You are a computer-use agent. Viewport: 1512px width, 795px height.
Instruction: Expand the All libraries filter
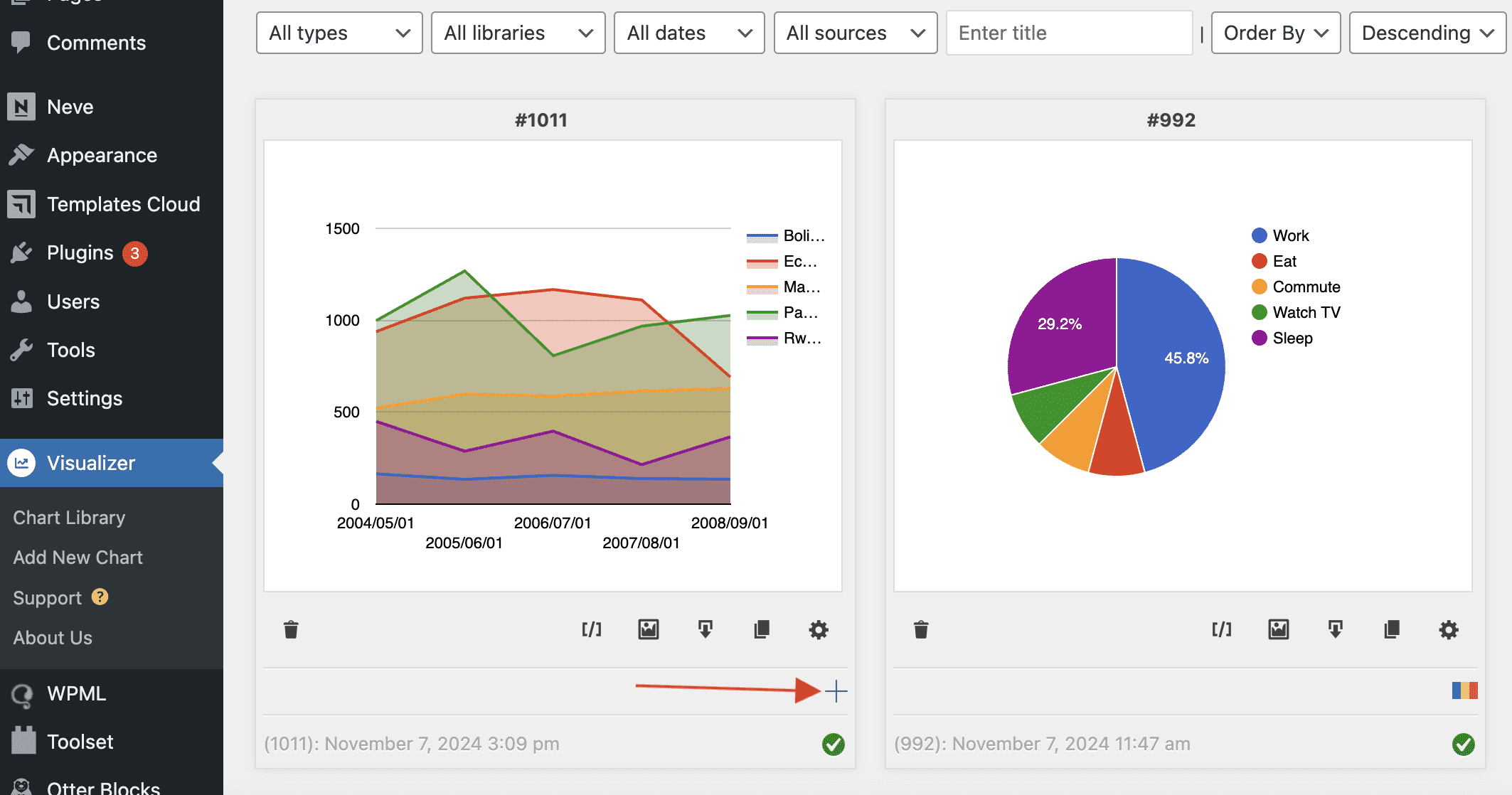pyautogui.click(x=518, y=33)
